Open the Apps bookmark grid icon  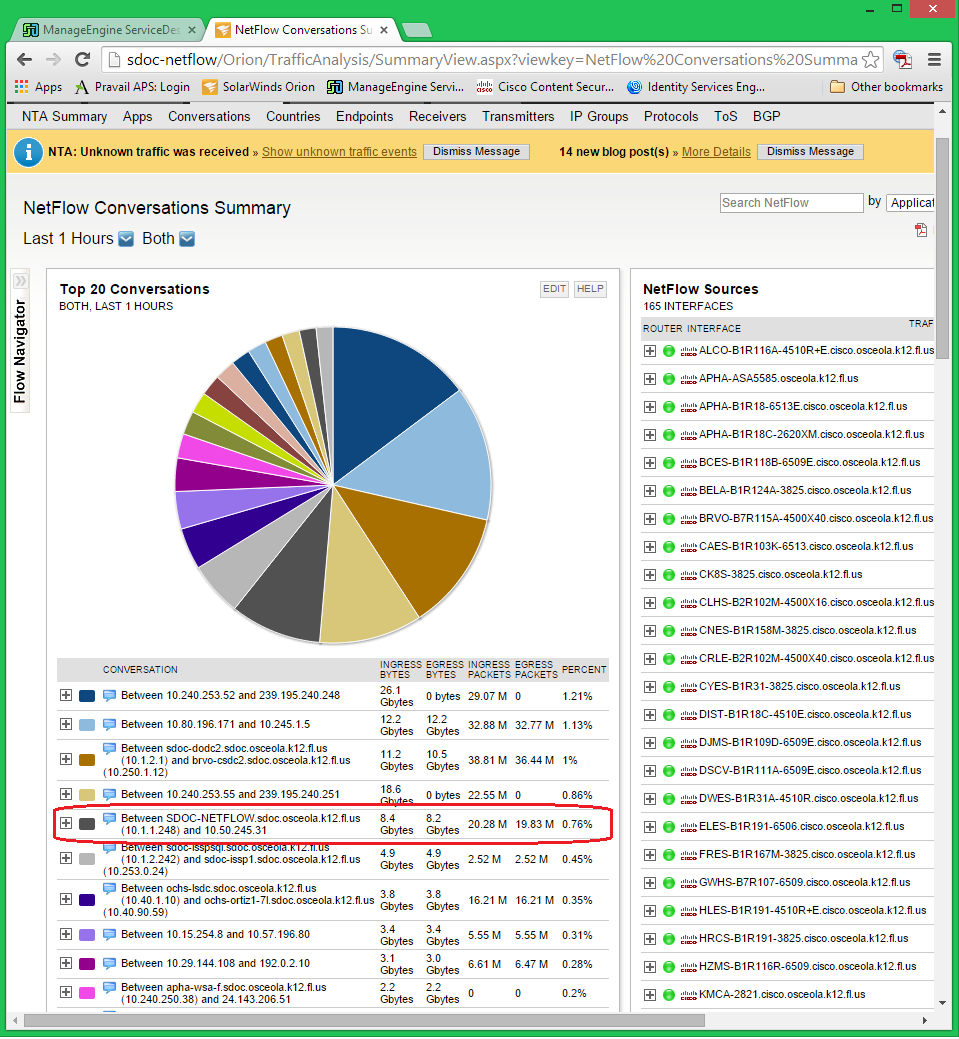click(x=22, y=87)
